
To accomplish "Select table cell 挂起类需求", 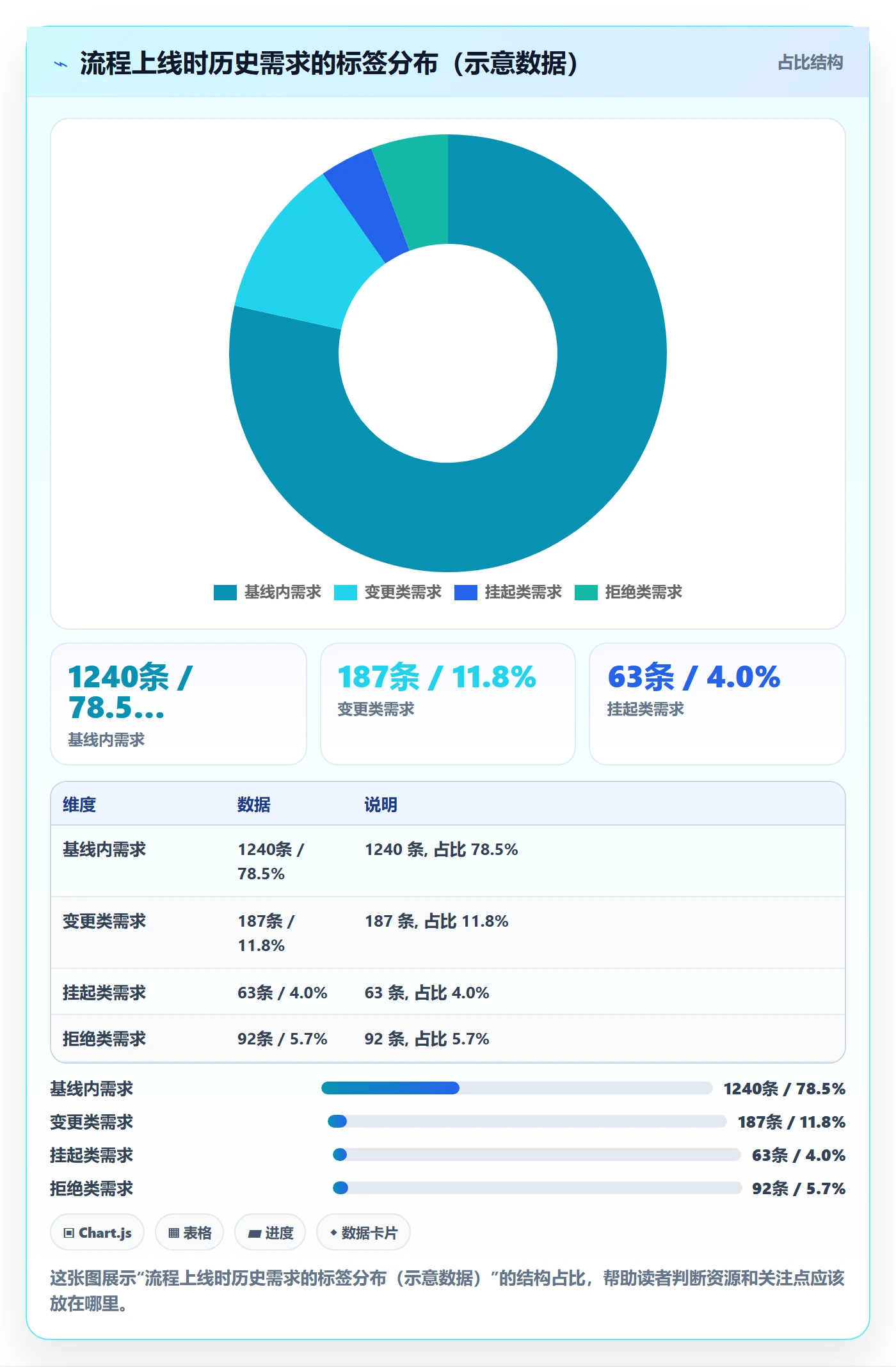I will coord(104,993).
